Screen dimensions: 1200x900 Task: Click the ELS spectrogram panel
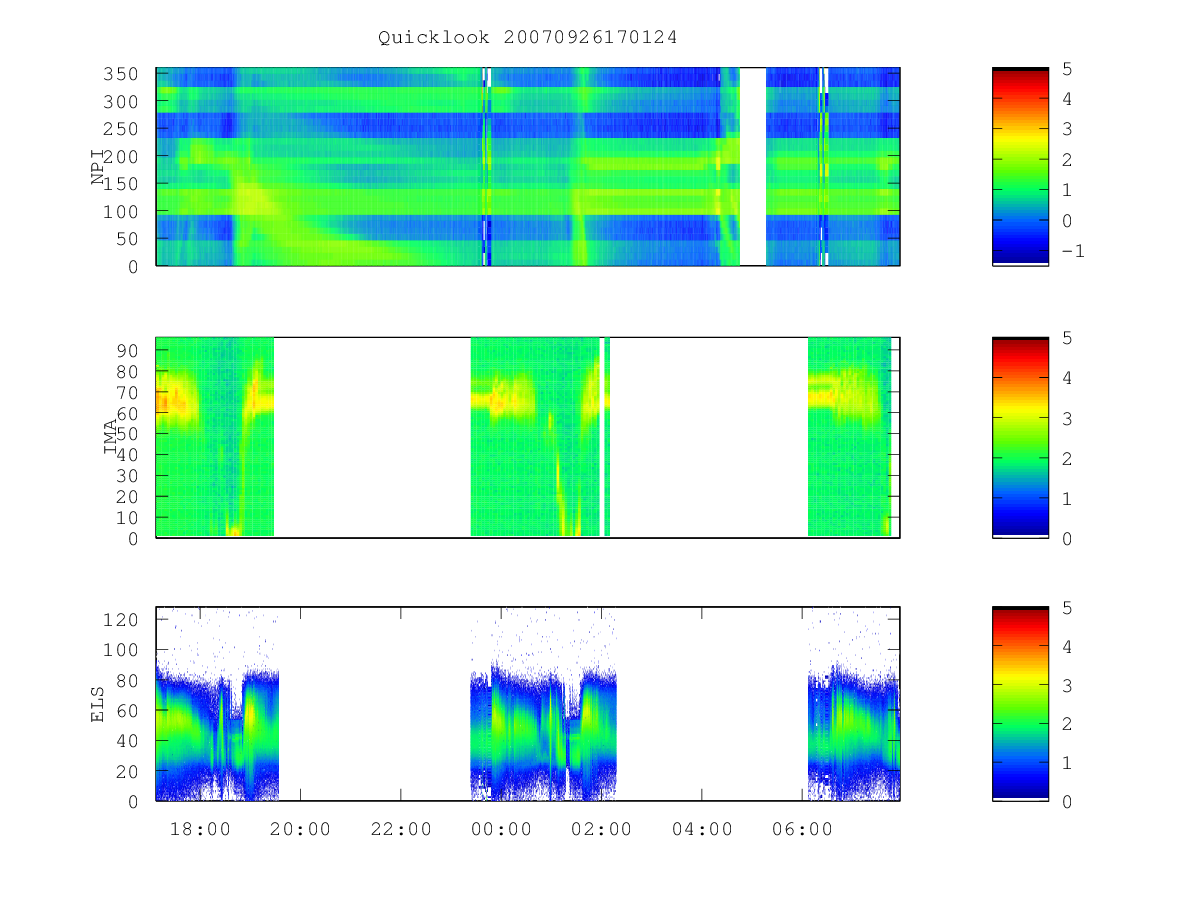528,704
